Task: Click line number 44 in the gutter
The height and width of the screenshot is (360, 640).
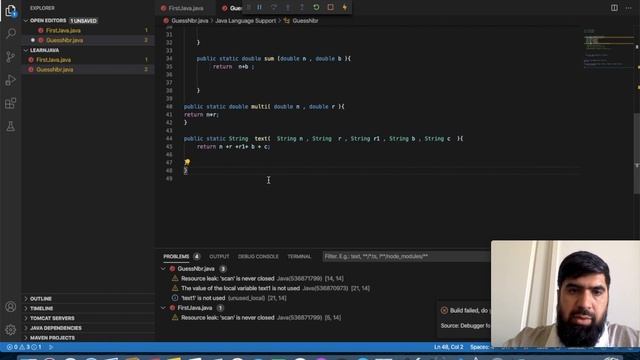Action: coord(169,138)
